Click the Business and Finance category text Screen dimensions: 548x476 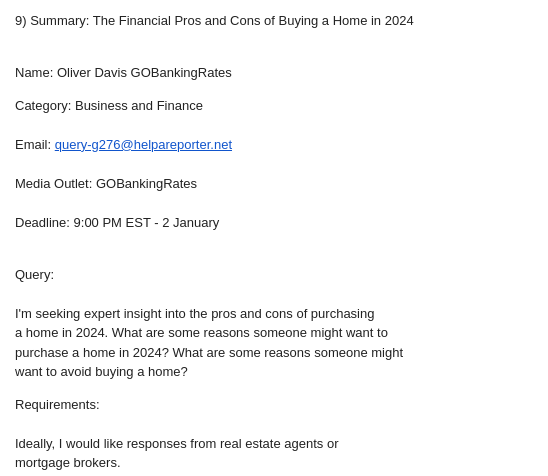pos(139,106)
